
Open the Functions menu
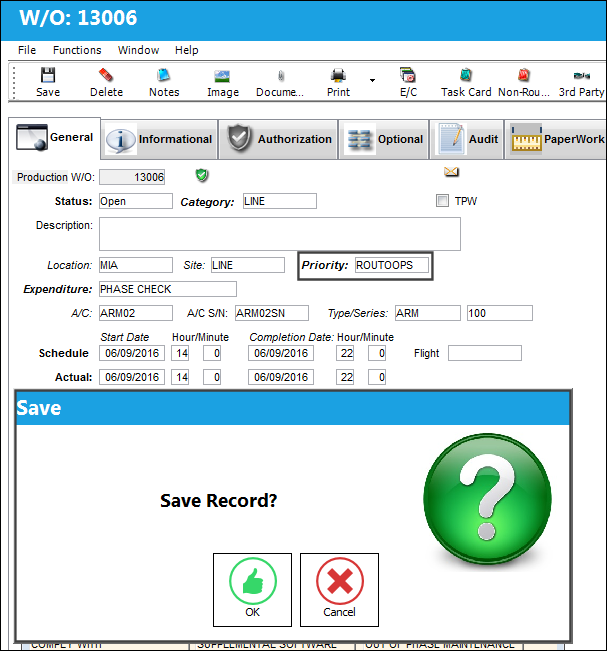click(77, 50)
